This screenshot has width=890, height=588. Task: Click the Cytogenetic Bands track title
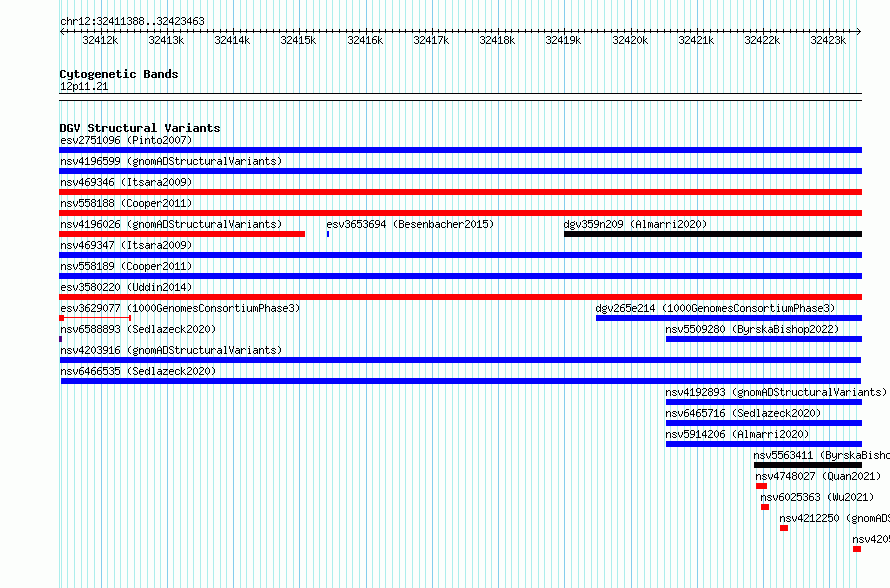pos(119,74)
